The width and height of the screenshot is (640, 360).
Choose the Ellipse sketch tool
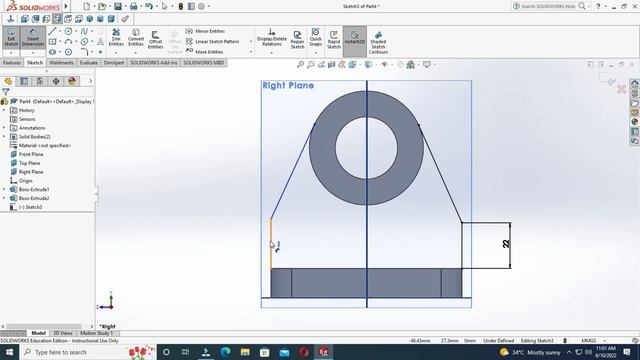click(84, 42)
